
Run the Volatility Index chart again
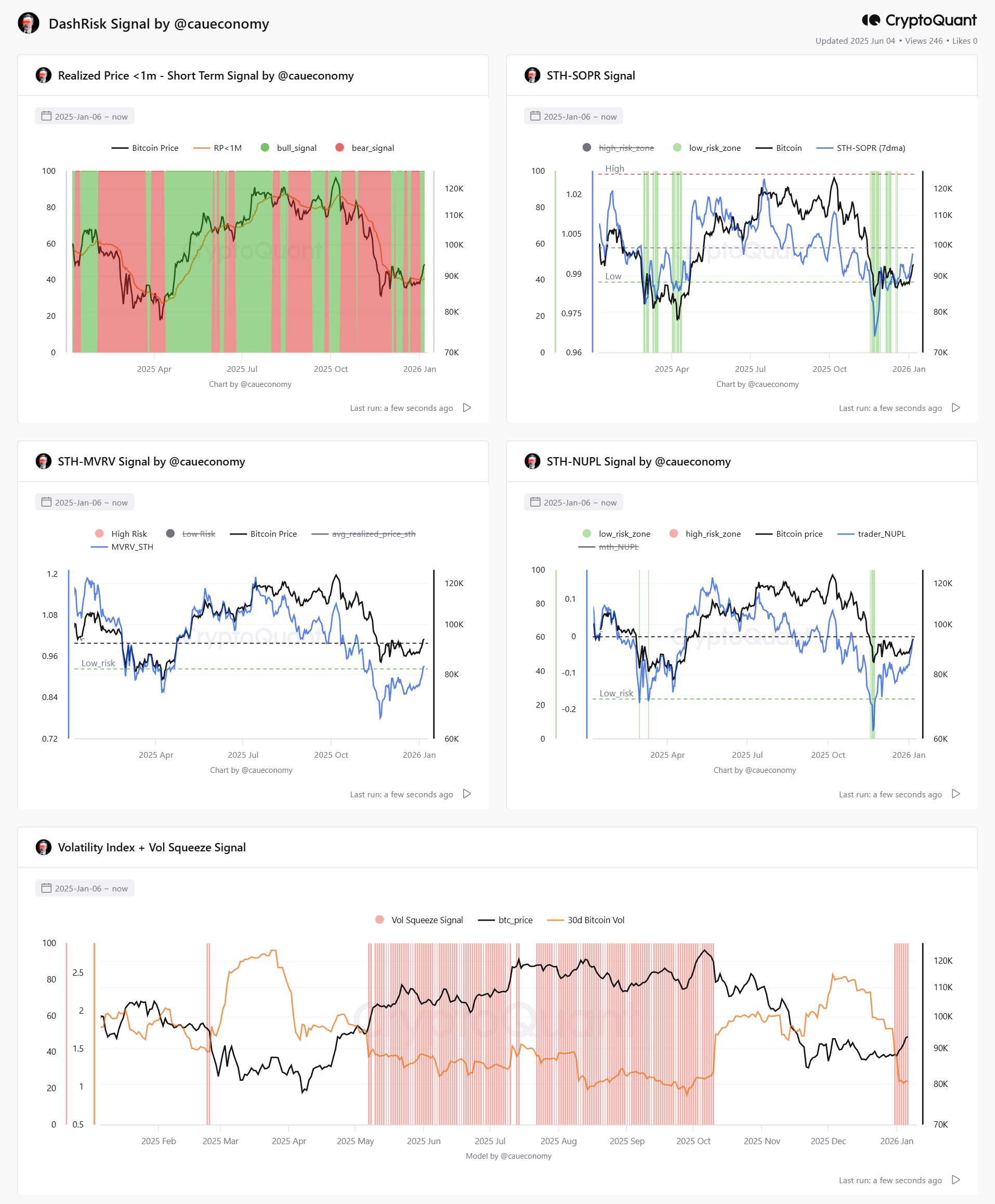pyautogui.click(x=955, y=1180)
